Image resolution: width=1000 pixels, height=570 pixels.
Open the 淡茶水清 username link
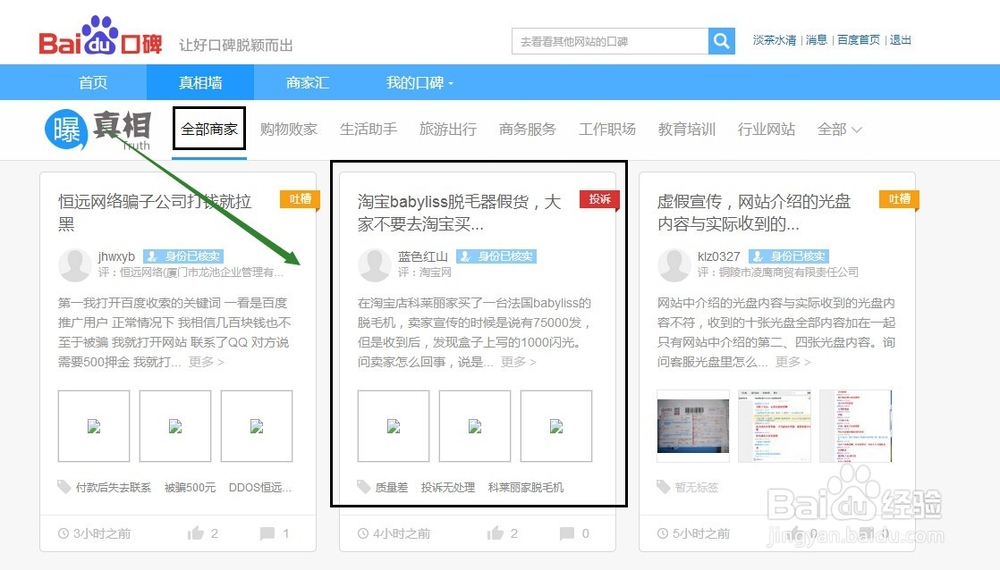coord(774,40)
